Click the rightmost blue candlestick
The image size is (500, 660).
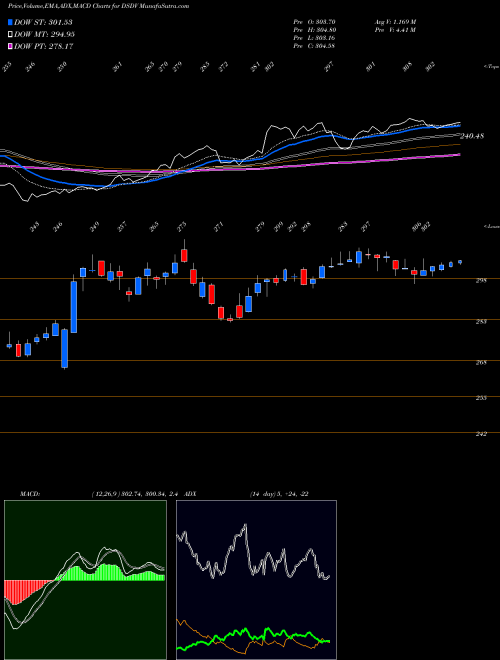[460, 262]
